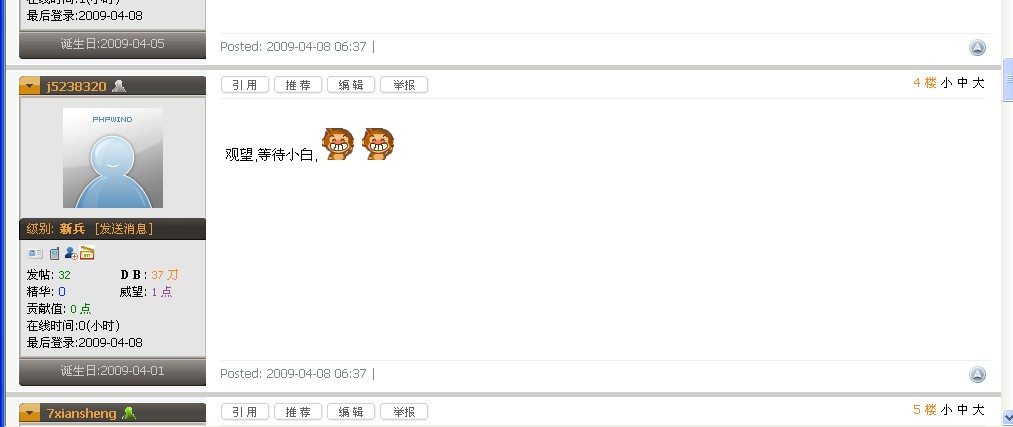Set post 4 font size to 大
The width and height of the screenshot is (1013, 427).
pos(978,83)
